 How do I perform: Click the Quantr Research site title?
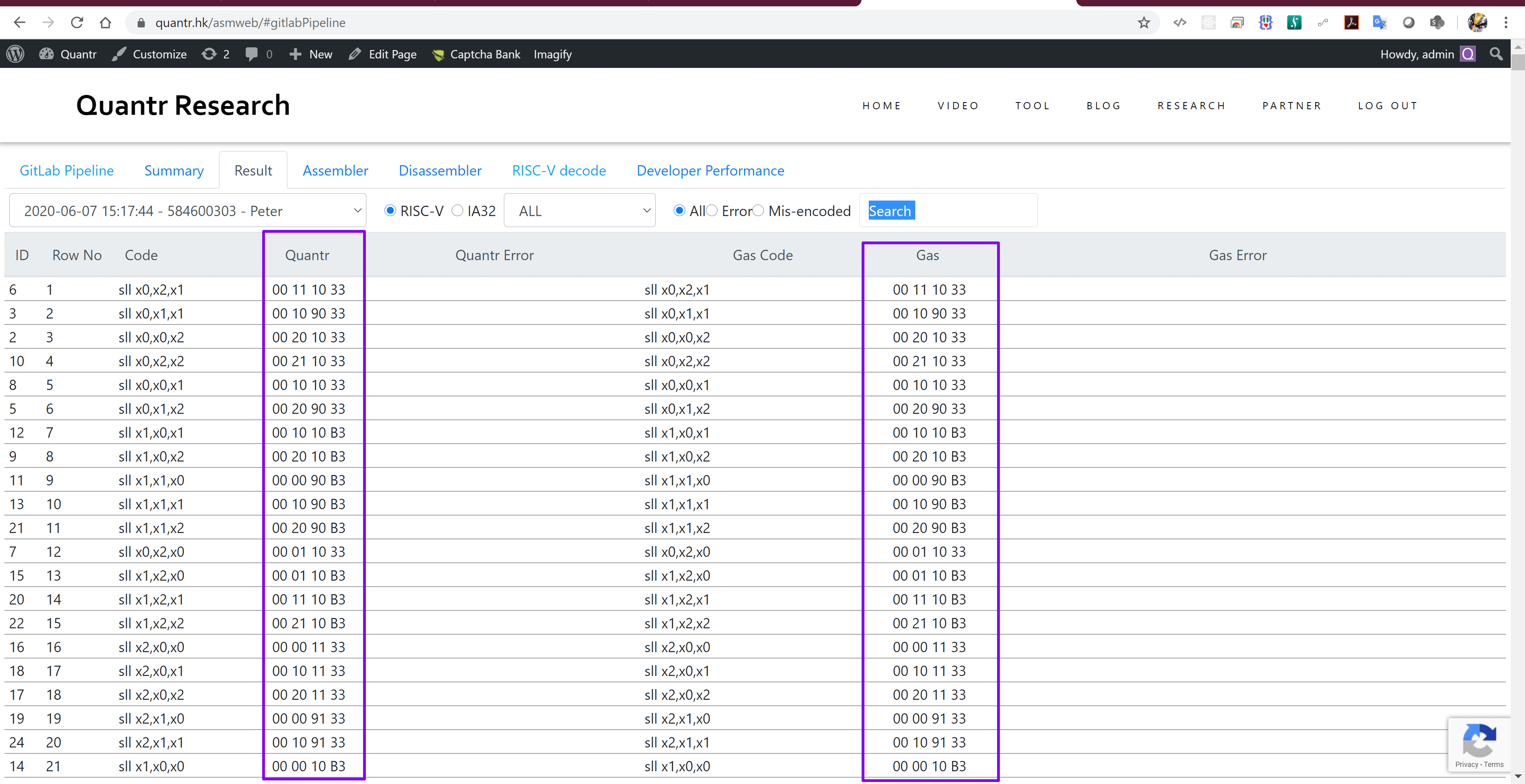183,105
